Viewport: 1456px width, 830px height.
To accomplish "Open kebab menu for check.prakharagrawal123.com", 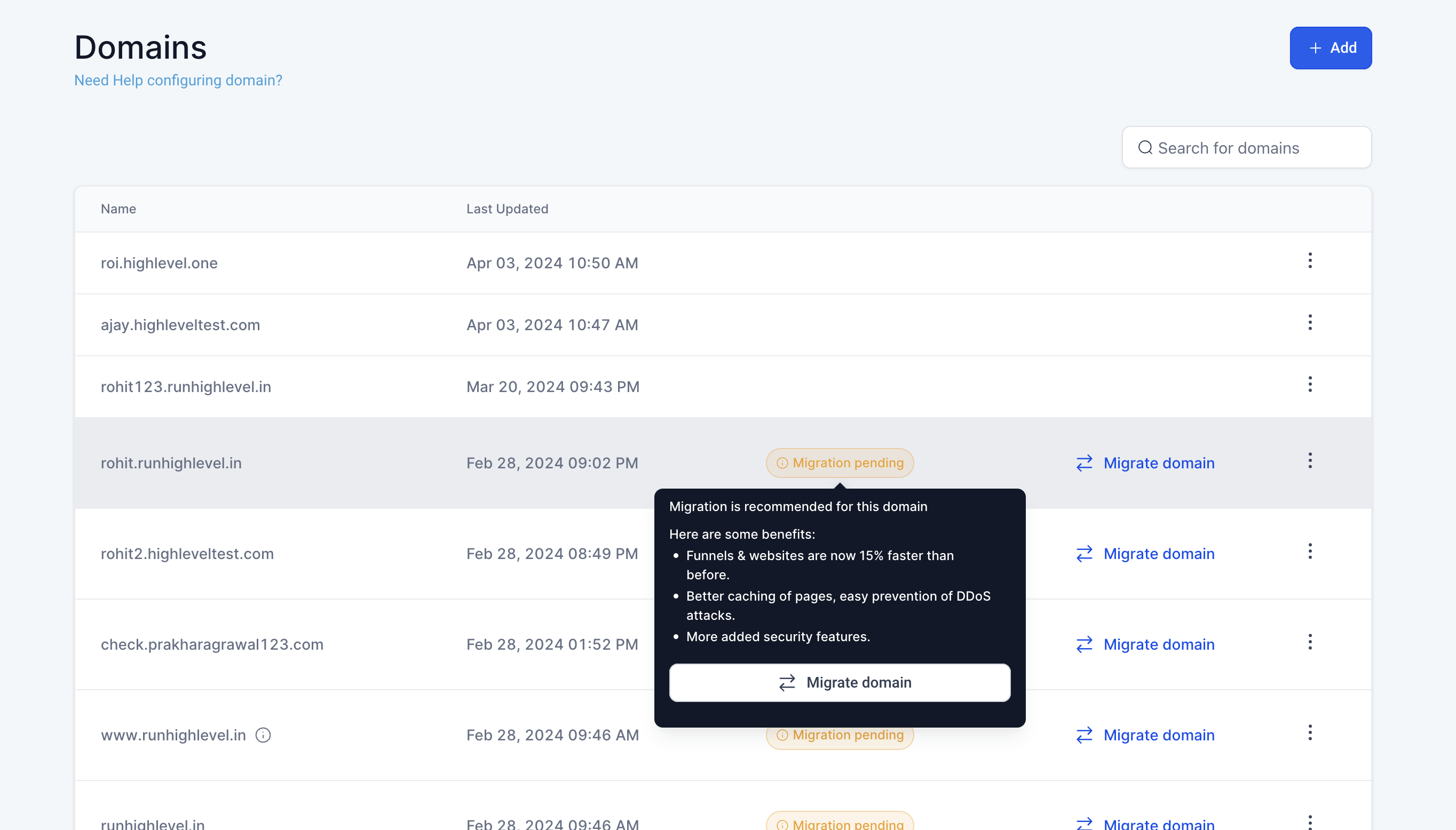I will (x=1309, y=642).
